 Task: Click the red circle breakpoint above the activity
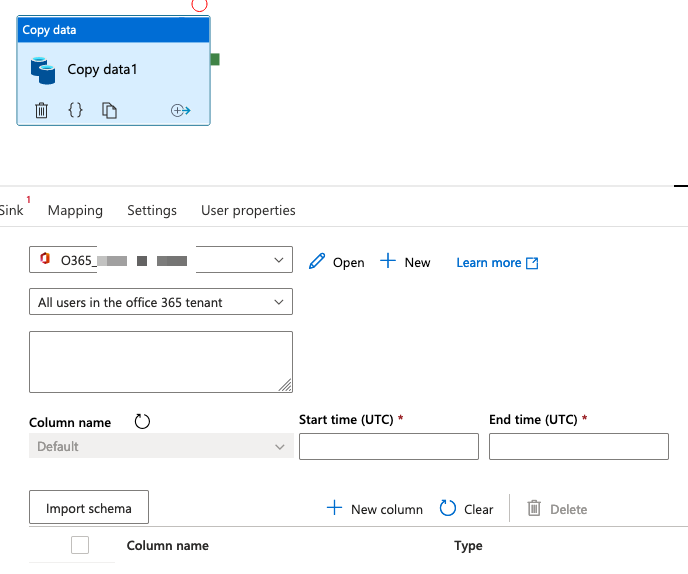click(200, 4)
